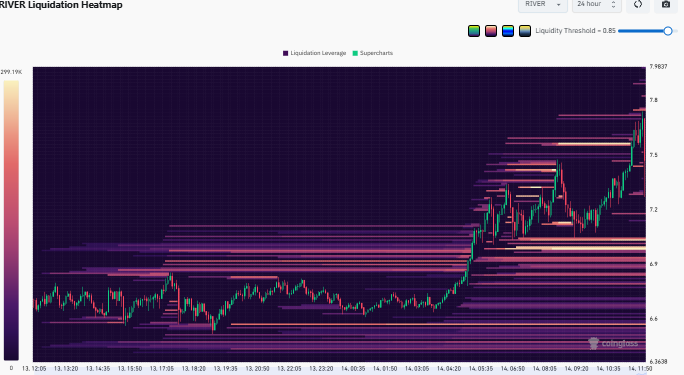Screen dimensions: 684x375
Task: Click the 14, 00:35 time axis label
Action: point(353,368)
